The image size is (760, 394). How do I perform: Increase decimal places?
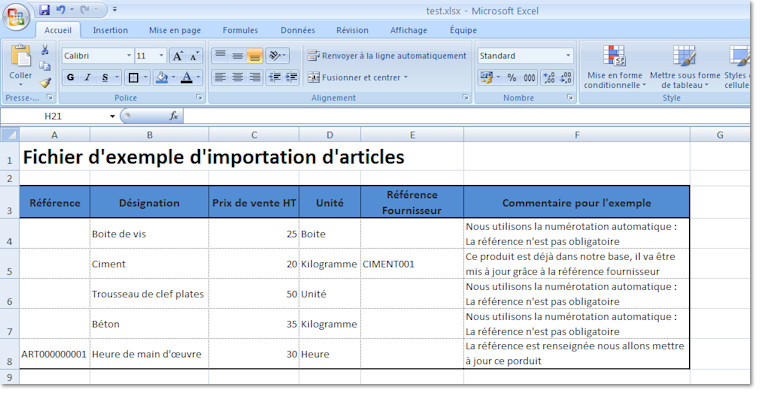(x=549, y=78)
